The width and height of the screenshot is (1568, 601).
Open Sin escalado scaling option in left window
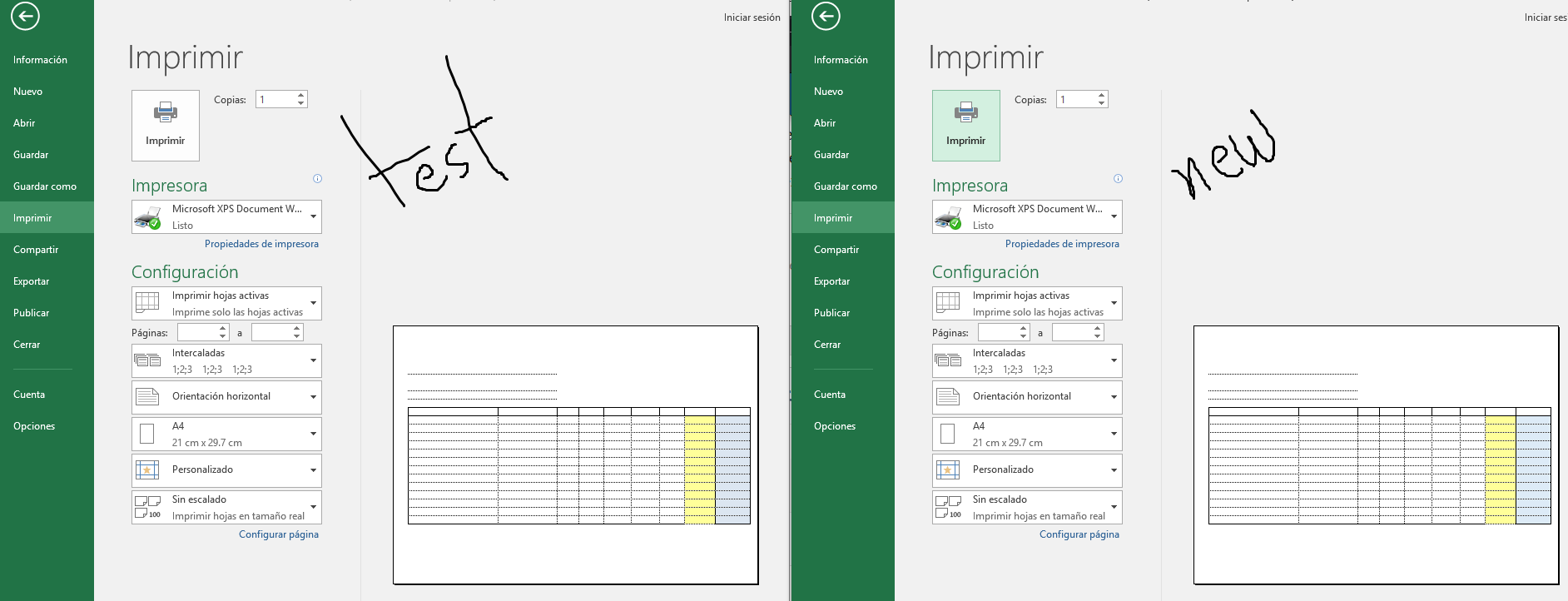point(226,508)
